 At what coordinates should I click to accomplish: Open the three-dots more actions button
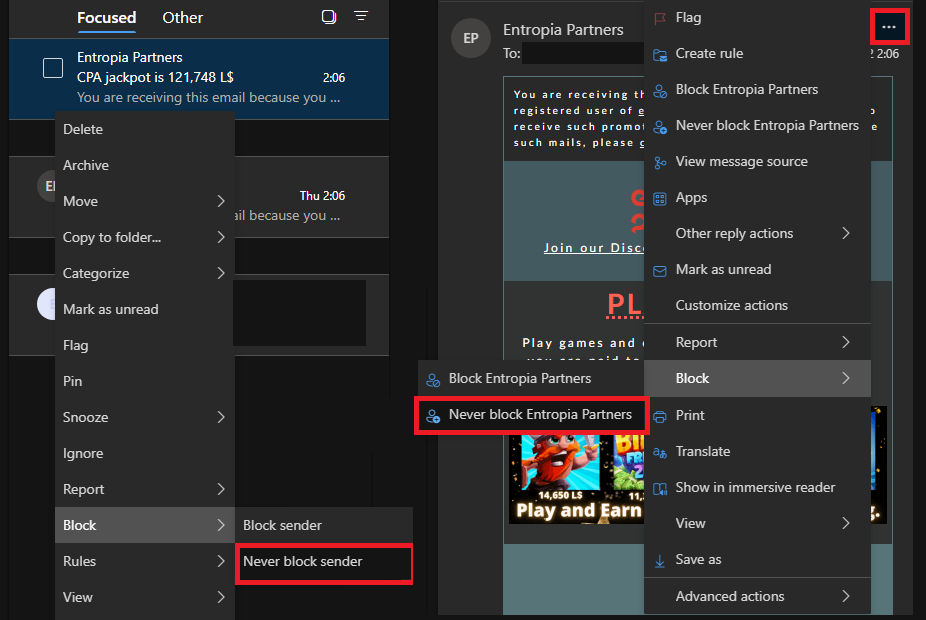(x=889, y=27)
